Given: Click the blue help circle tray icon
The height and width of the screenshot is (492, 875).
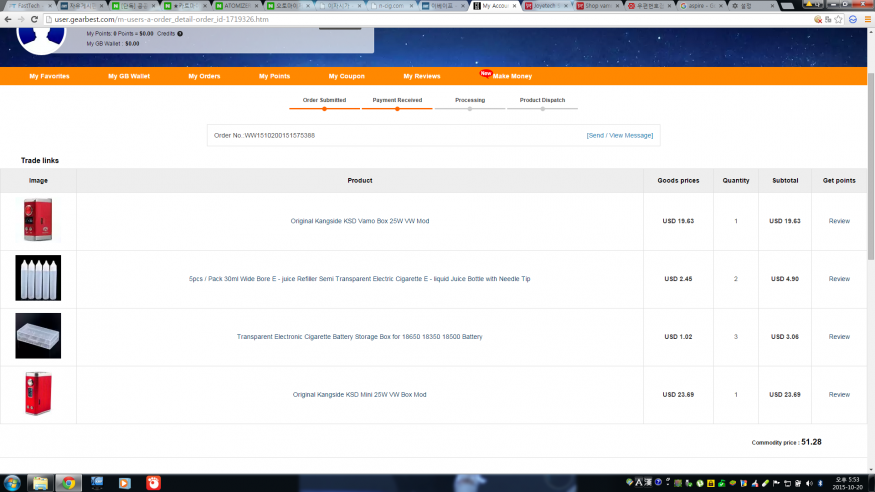Looking at the screenshot, I should [658, 482].
